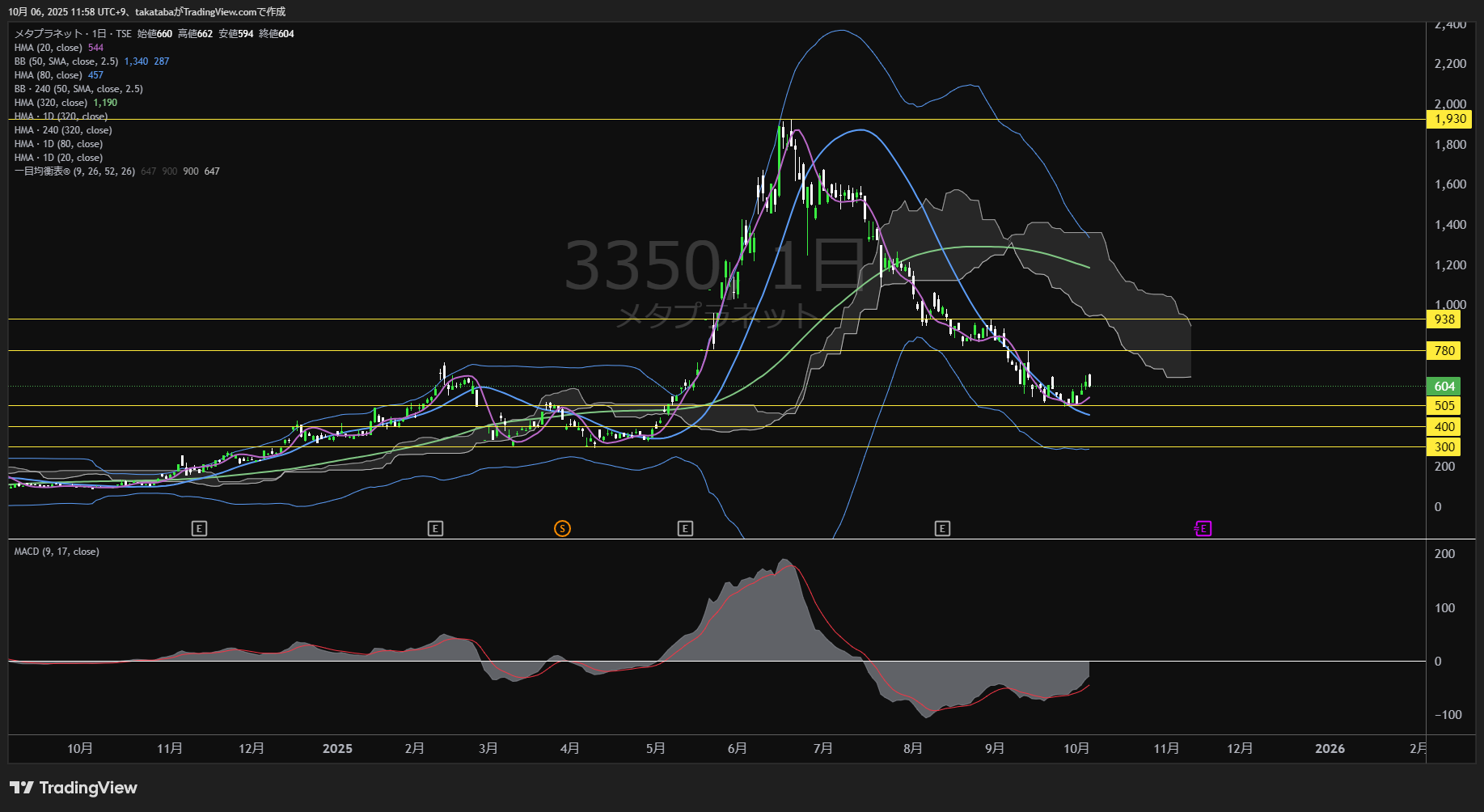Select the 505 horizontal line price label
The height and width of the screenshot is (812, 1484).
1444,406
